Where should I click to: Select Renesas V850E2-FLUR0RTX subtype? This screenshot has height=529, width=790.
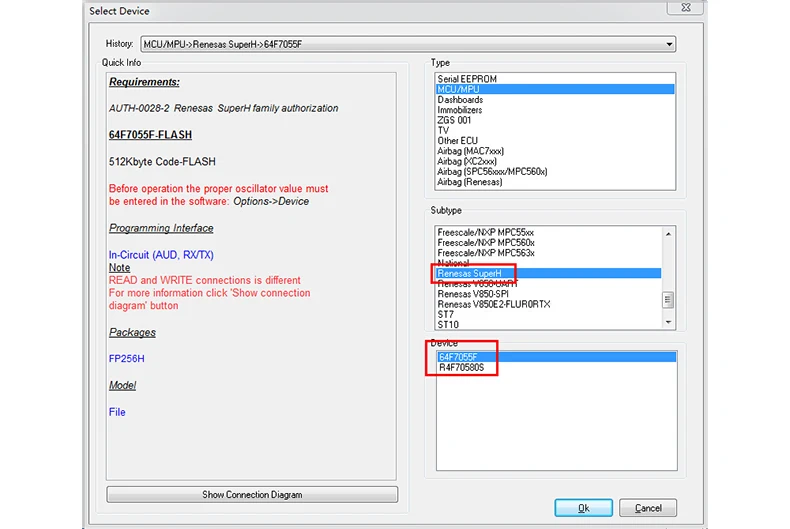549,304
